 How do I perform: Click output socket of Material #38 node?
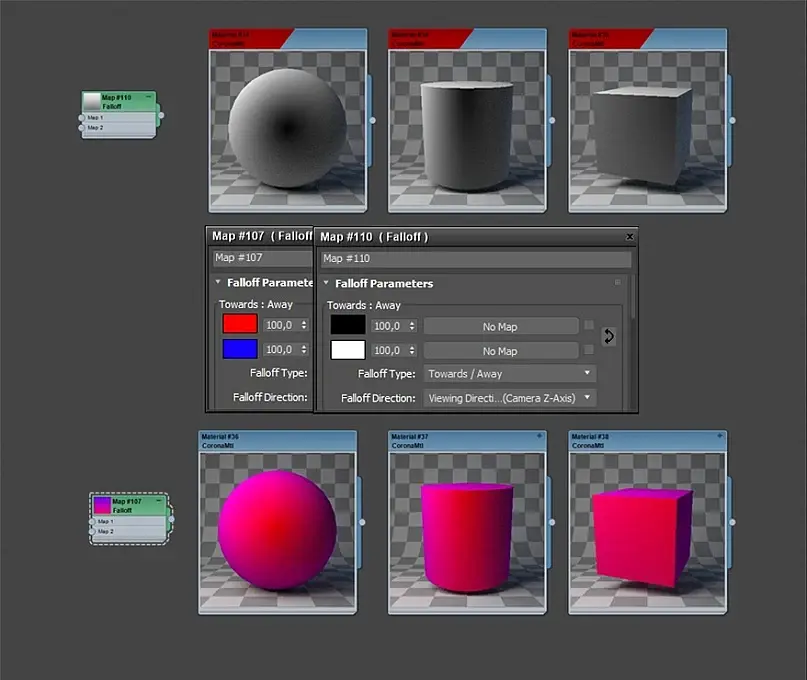[x=732, y=522]
